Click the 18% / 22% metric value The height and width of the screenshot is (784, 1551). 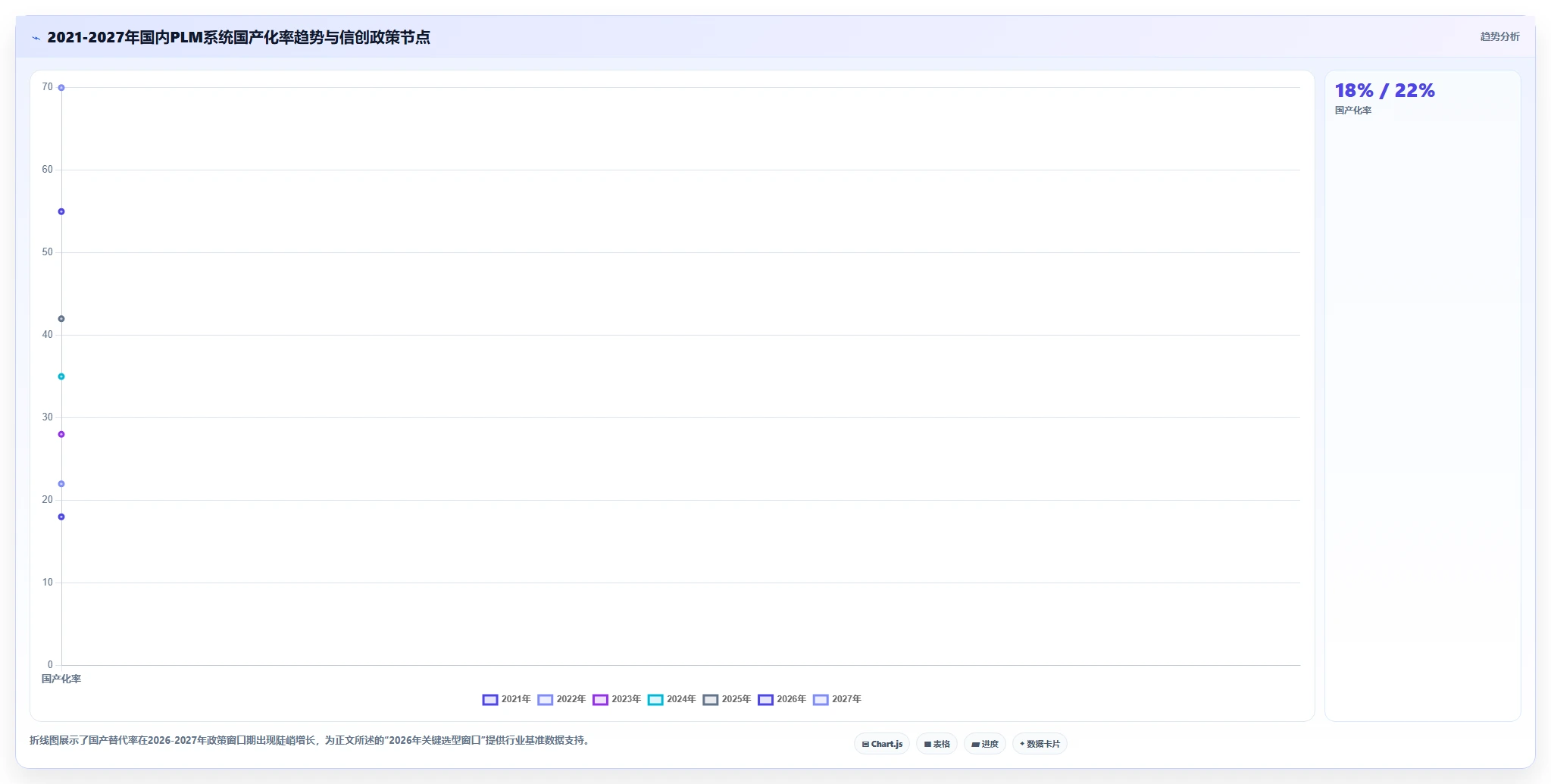coord(1384,91)
